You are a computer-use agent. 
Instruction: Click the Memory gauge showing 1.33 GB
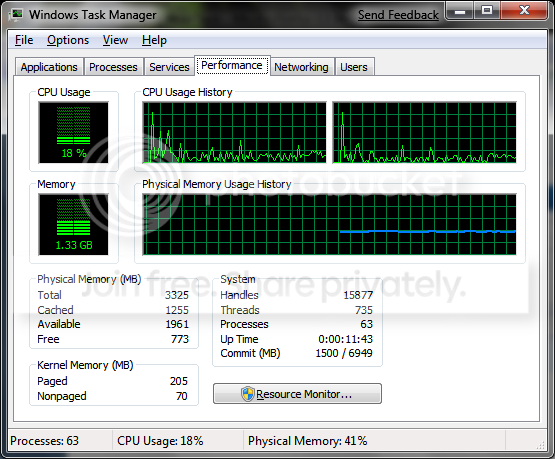(74, 224)
